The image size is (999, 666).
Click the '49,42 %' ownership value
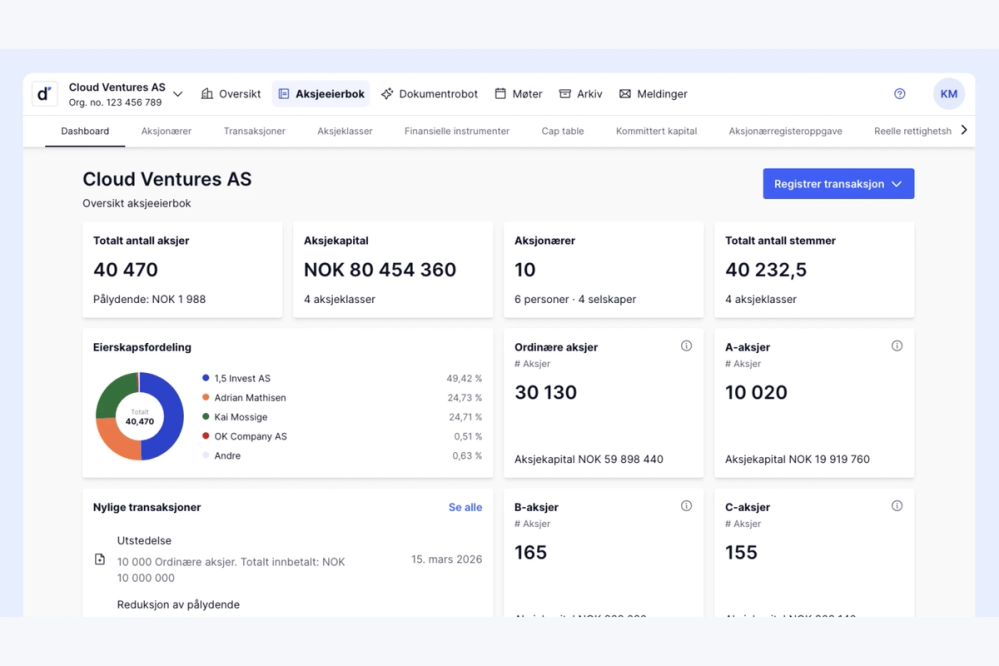point(464,379)
